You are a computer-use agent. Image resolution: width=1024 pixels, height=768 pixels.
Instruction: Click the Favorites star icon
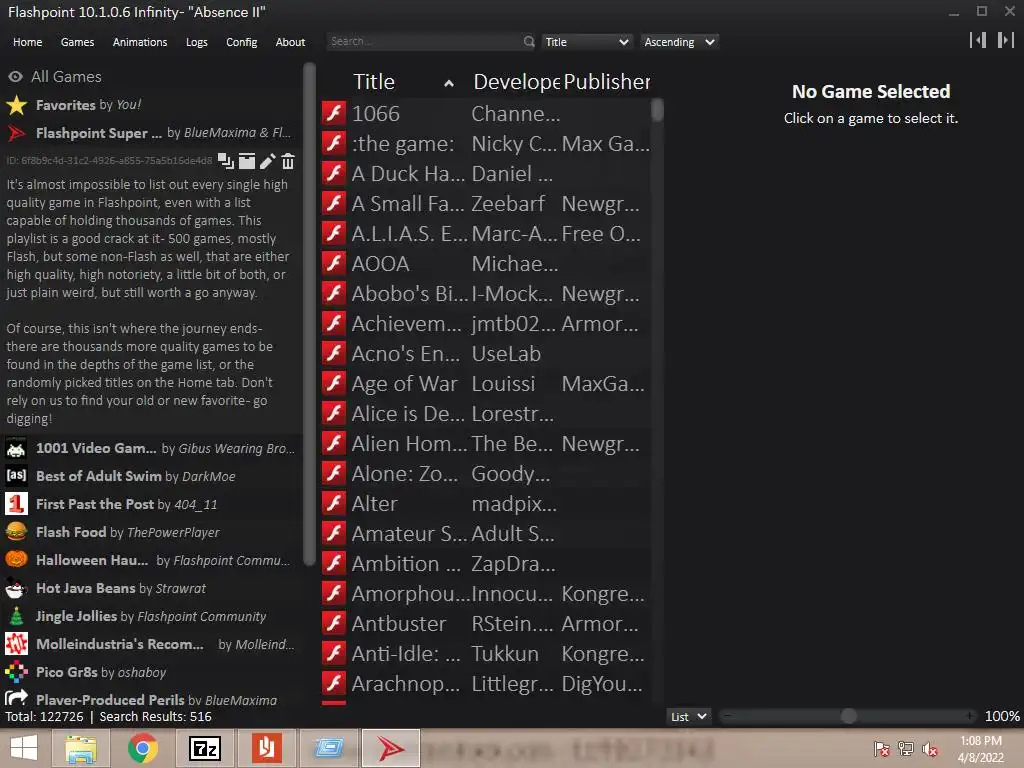pos(16,104)
